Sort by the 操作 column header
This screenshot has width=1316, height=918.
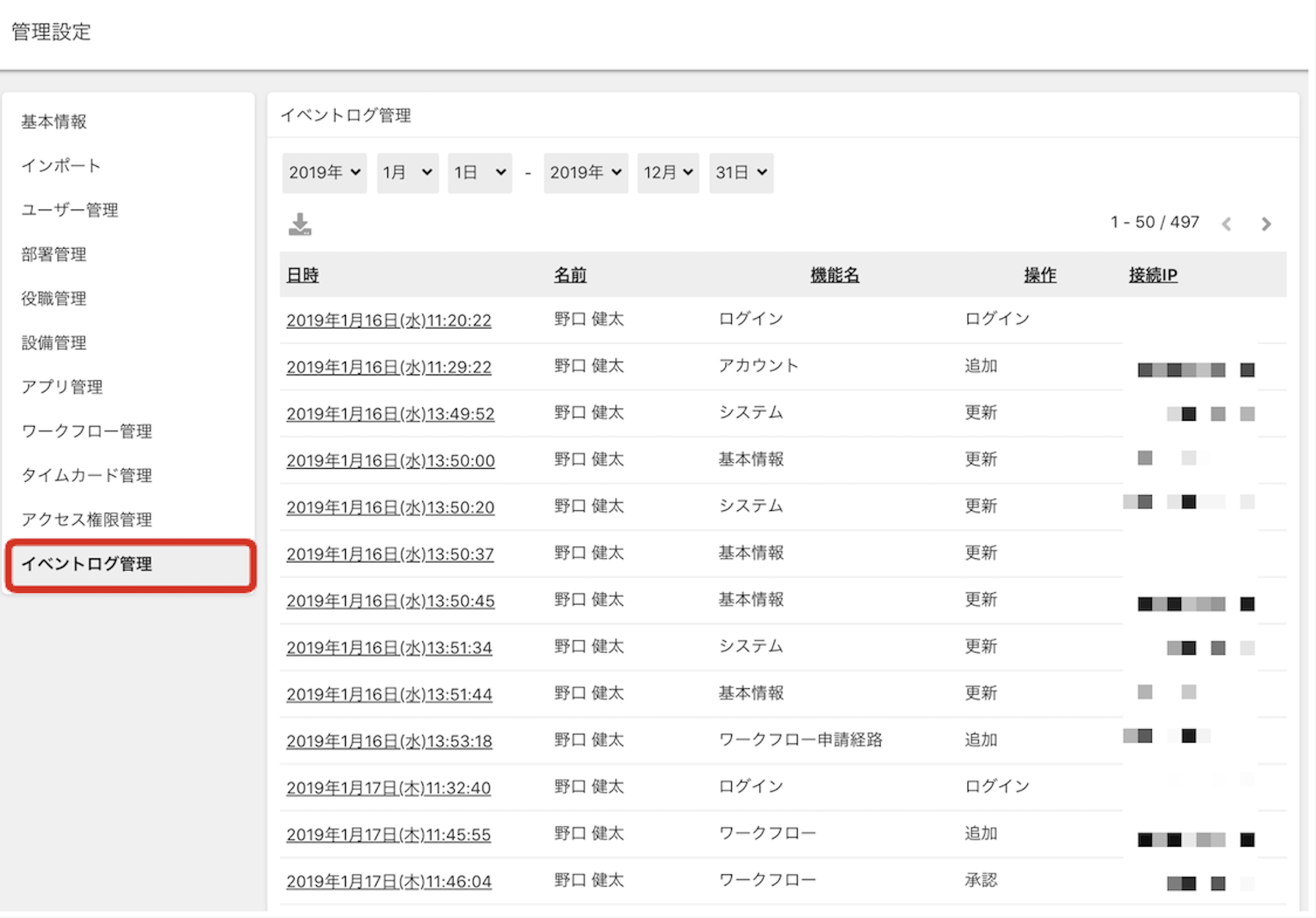pyautogui.click(x=1040, y=275)
